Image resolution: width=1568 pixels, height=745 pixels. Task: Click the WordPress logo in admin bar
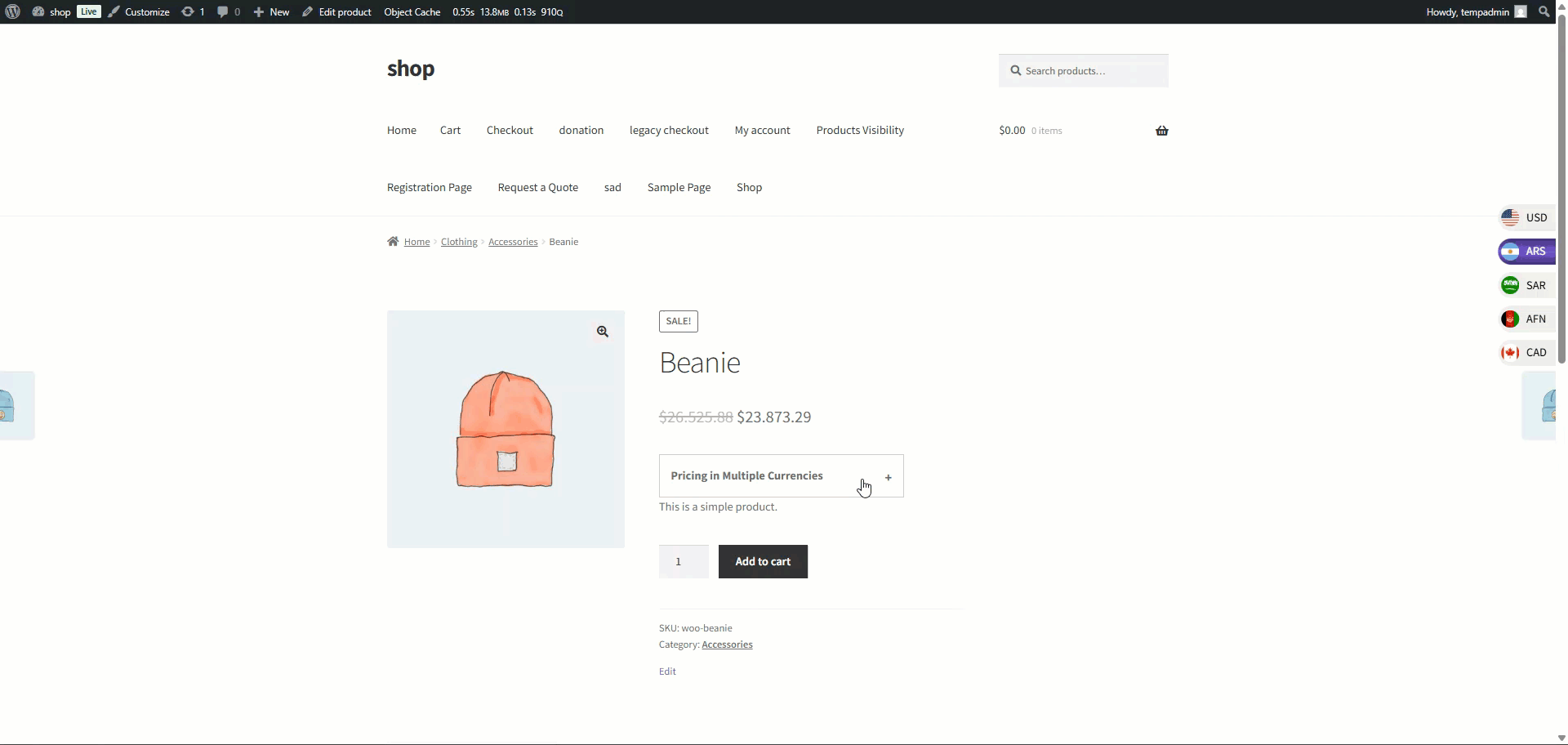(12, 11)
